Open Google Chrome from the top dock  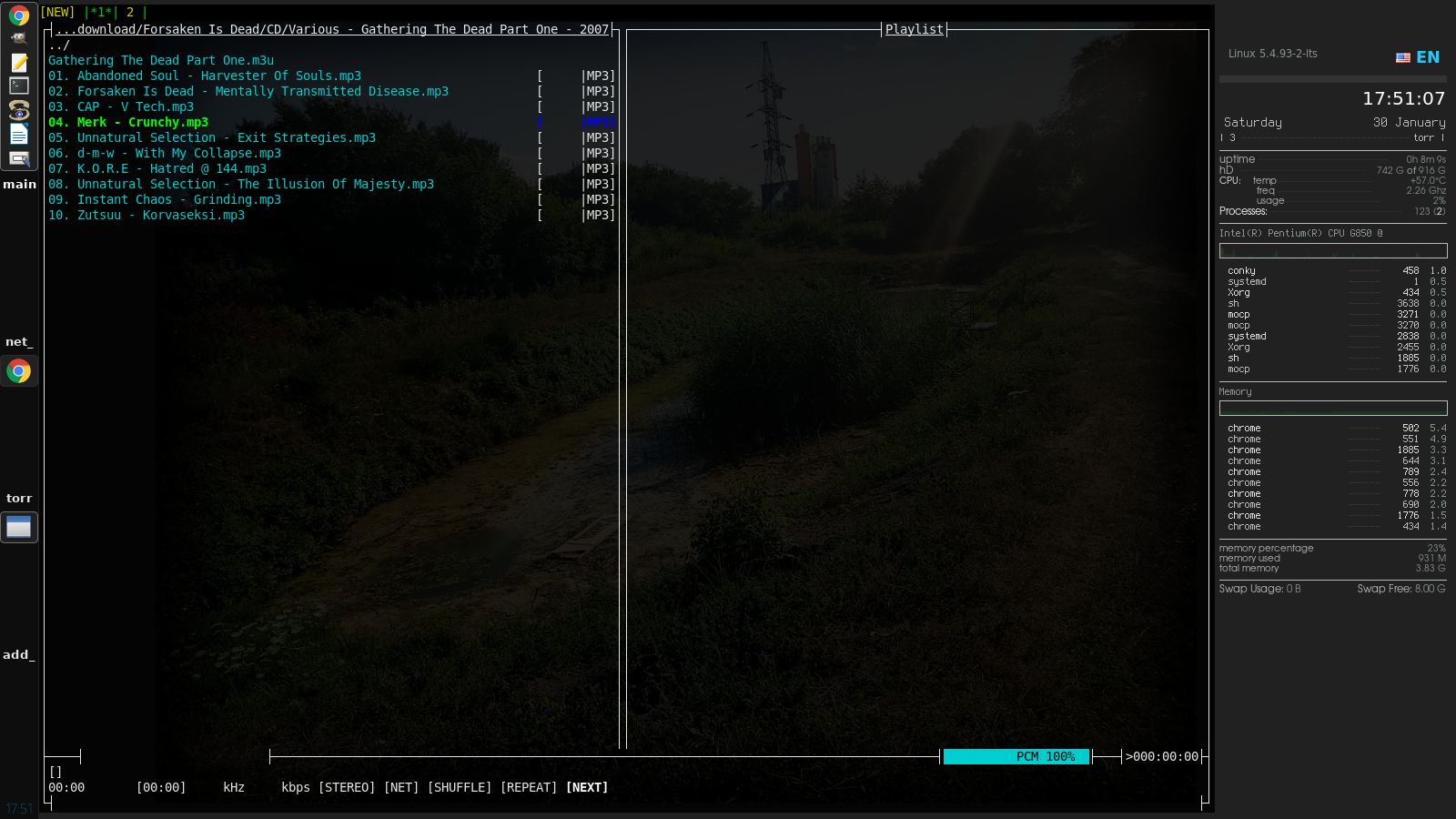click(19, 15)
